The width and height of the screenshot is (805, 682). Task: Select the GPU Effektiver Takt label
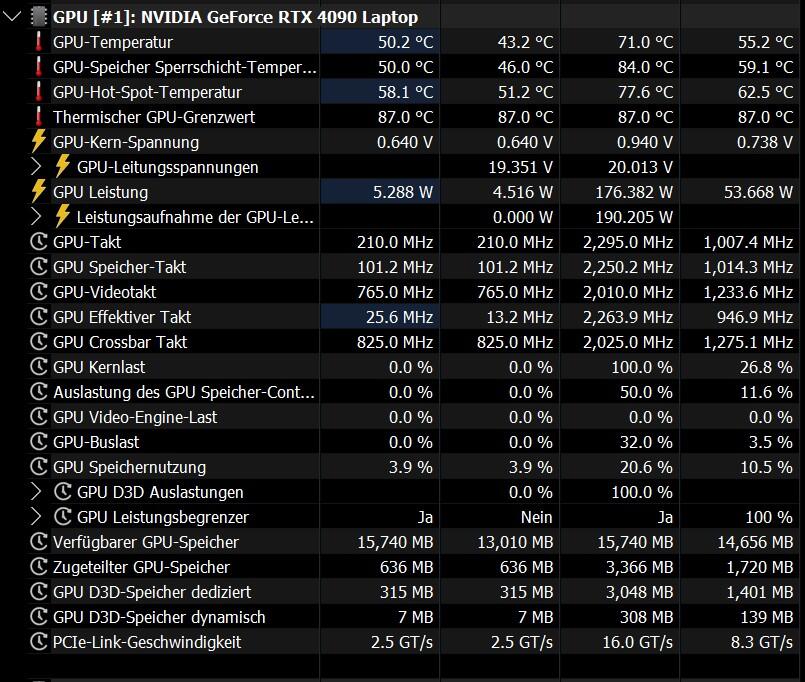pyautogui.click(x=122, y=317)
